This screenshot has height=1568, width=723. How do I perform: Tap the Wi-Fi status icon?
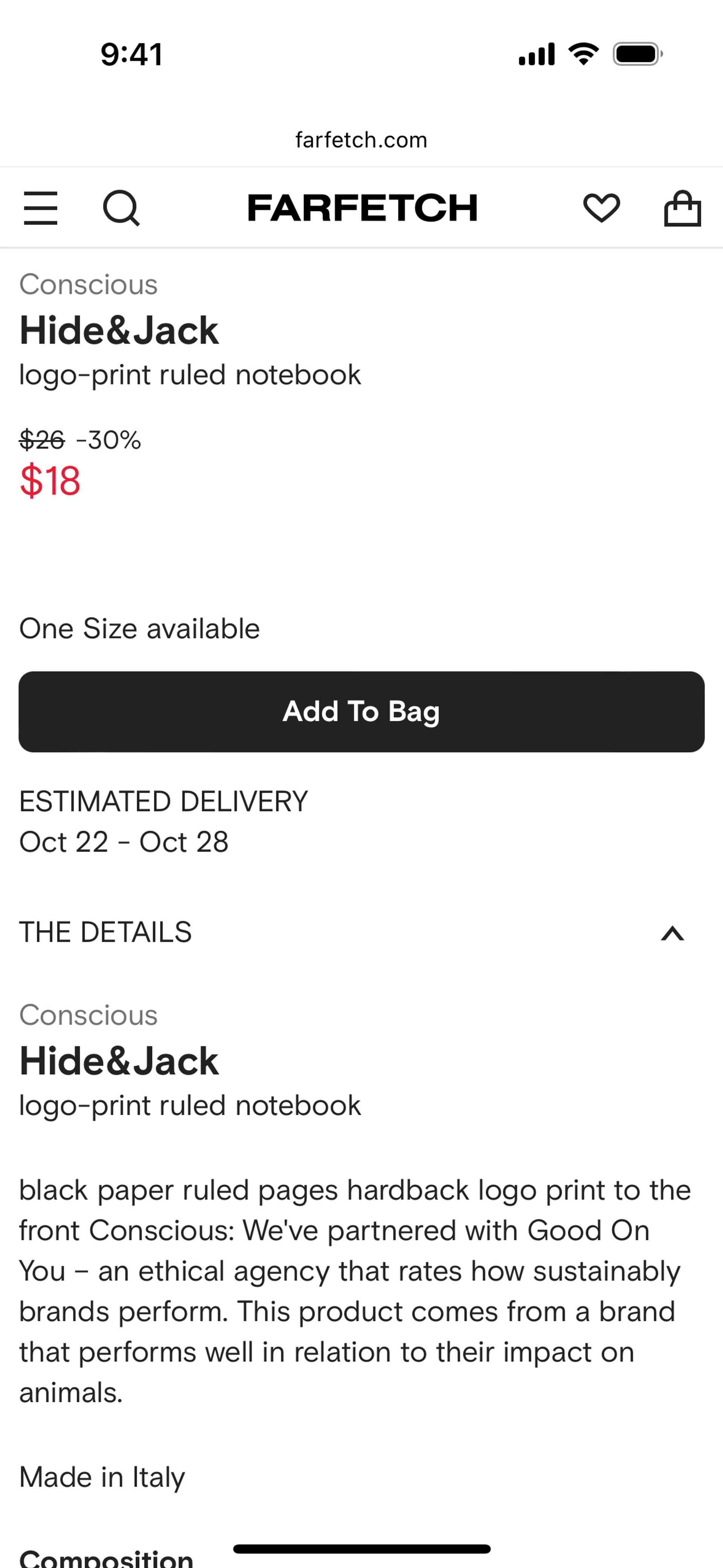point(583,54)
